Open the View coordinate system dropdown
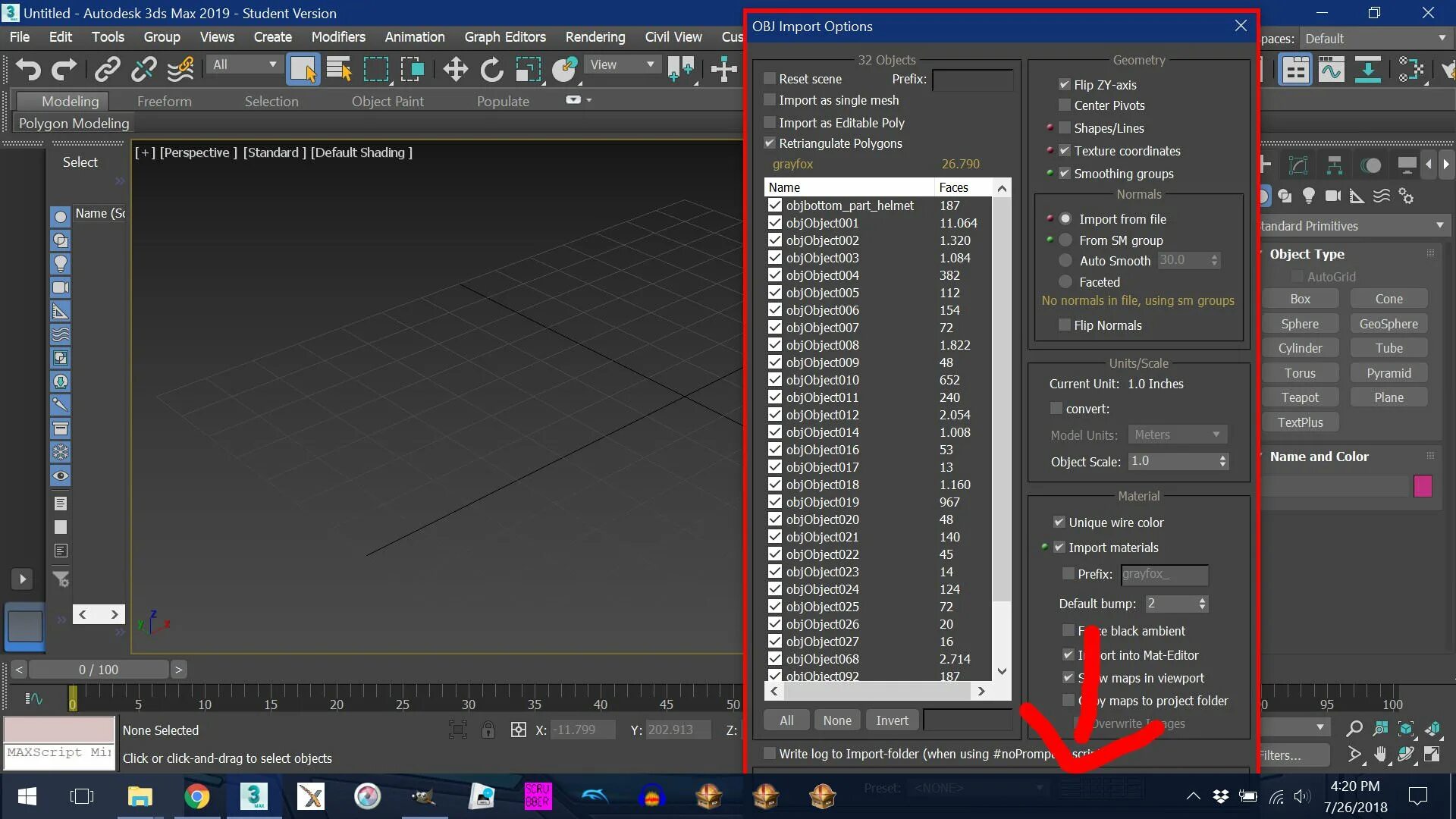1456x819 pixels. [x=622, y=64]
